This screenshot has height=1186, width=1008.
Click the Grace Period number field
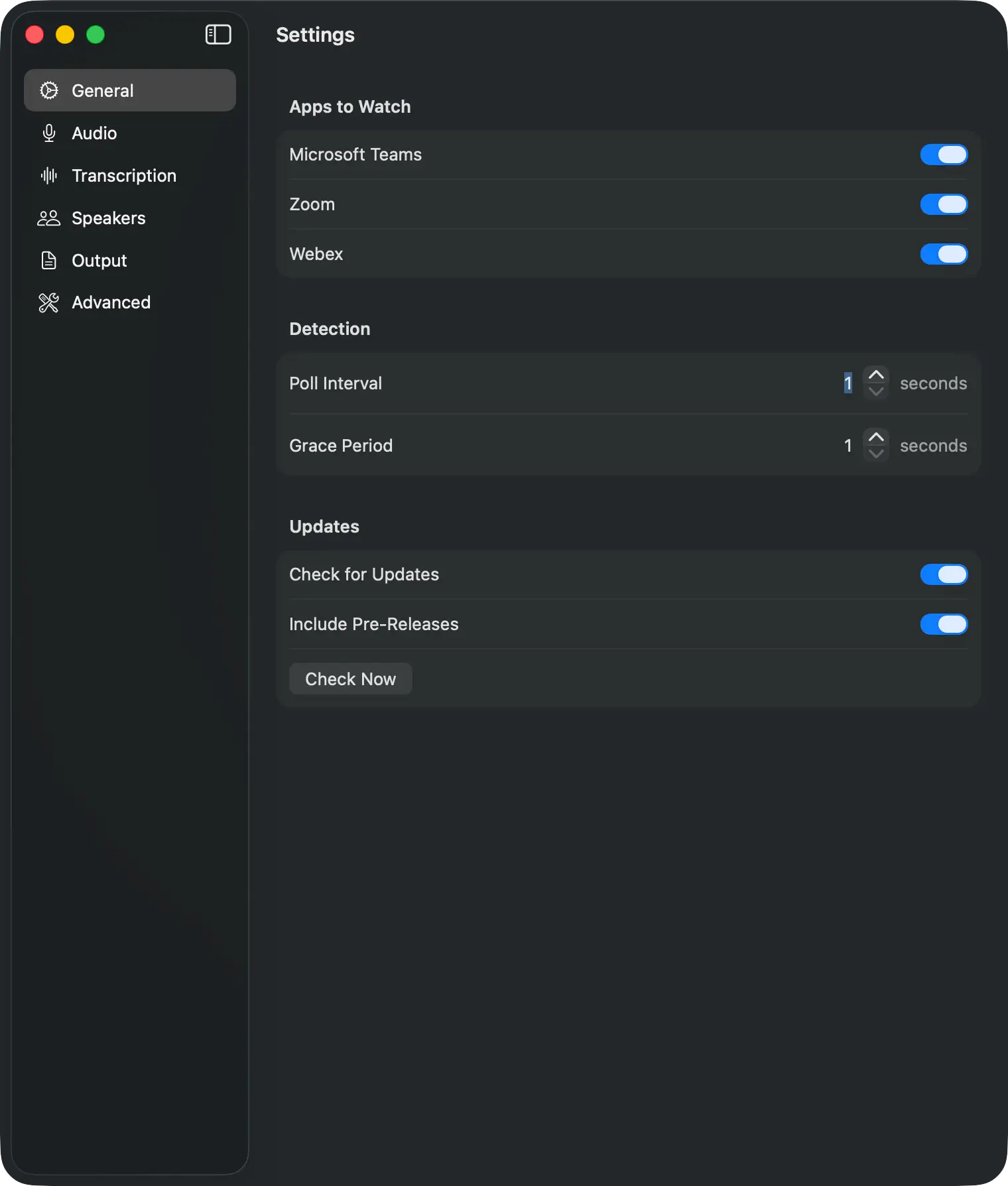848,446
